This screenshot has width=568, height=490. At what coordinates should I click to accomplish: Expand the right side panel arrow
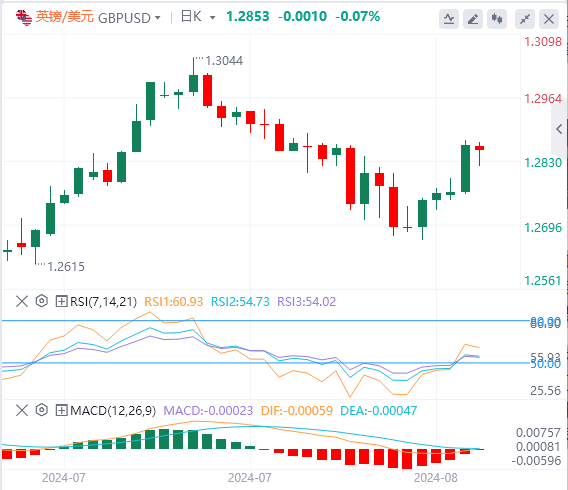[x=559, y=129]
